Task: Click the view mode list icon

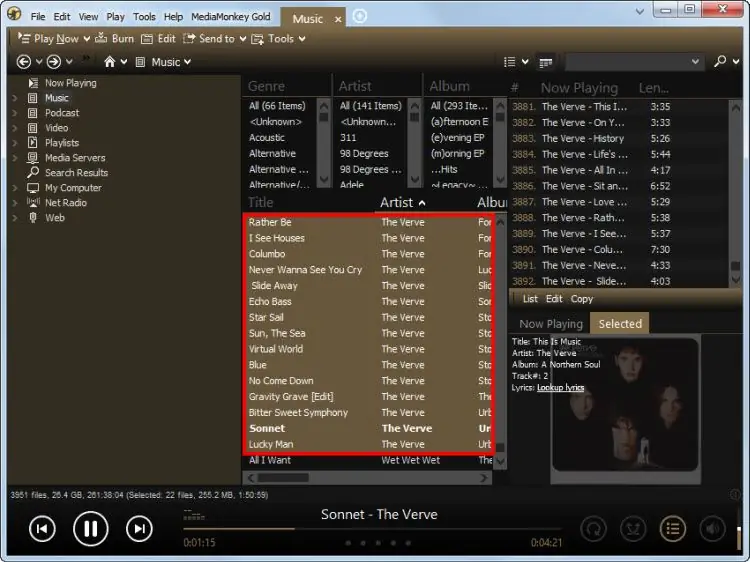Action: click(510, 62)
